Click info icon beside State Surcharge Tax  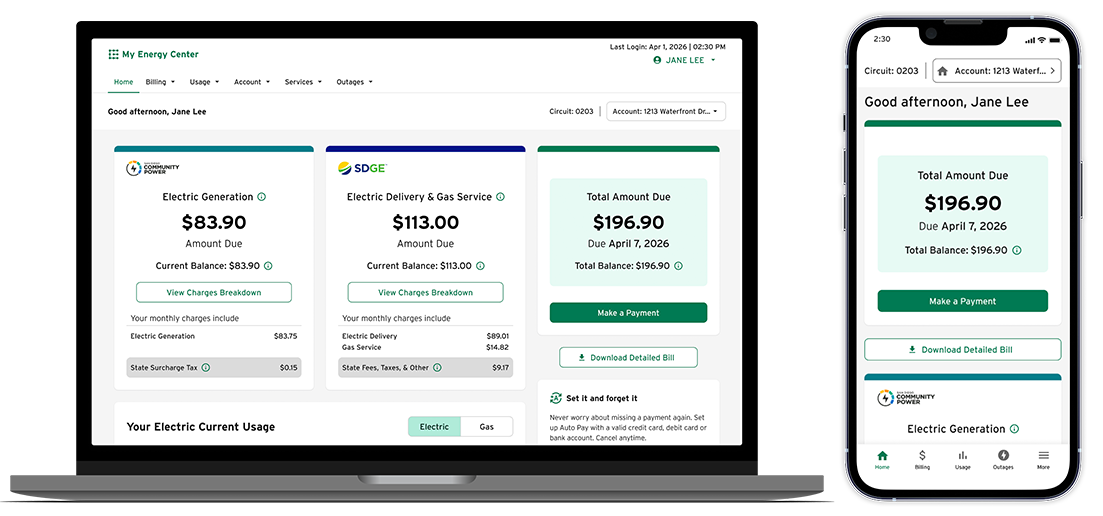(x=206, y=368)
